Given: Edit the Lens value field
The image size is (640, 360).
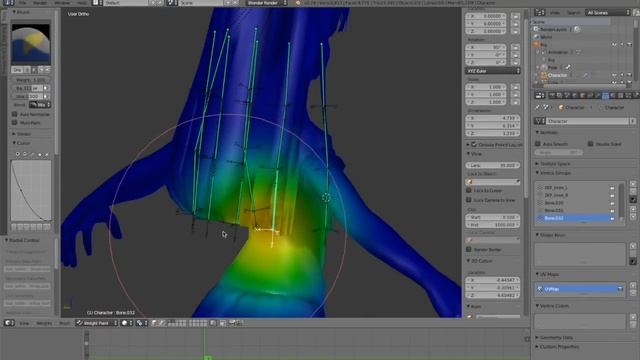Looking at the screenshot, I should click(x=493, y=165).
